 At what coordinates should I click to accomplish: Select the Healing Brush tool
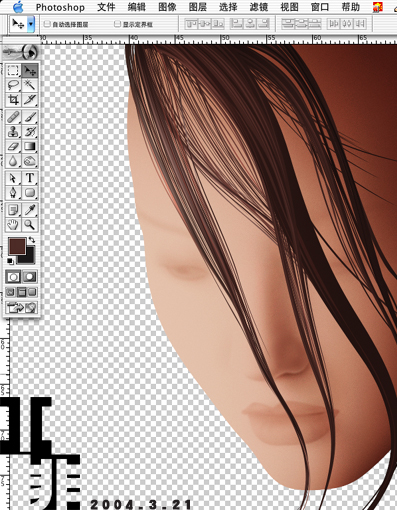pyautogui.click(x=13, y=117)
